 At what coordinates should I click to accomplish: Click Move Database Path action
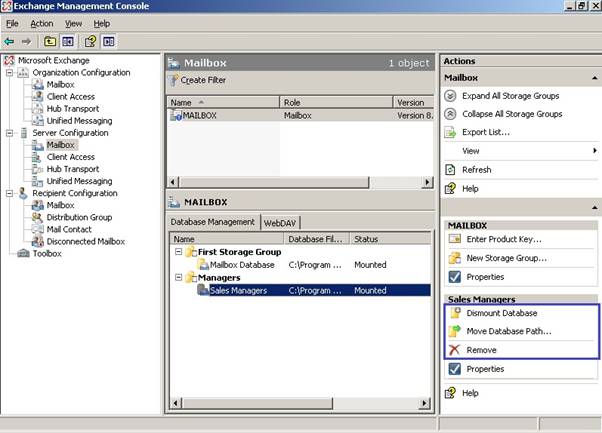click(x=509, y=331)
